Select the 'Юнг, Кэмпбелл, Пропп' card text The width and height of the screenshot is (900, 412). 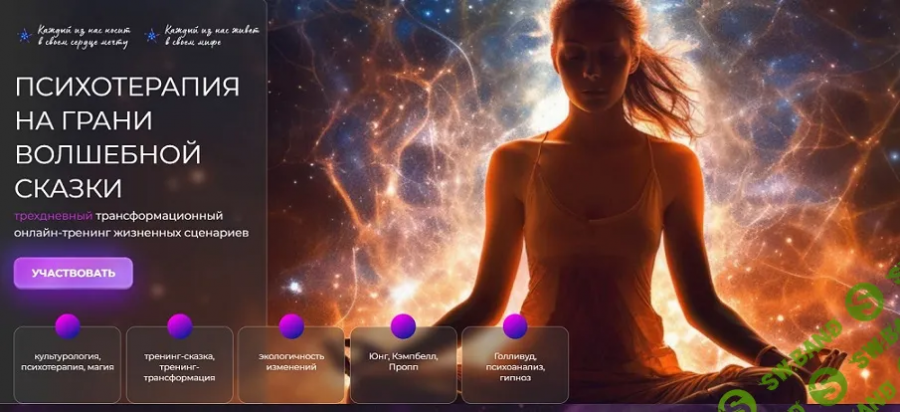(x=403, y=361)
